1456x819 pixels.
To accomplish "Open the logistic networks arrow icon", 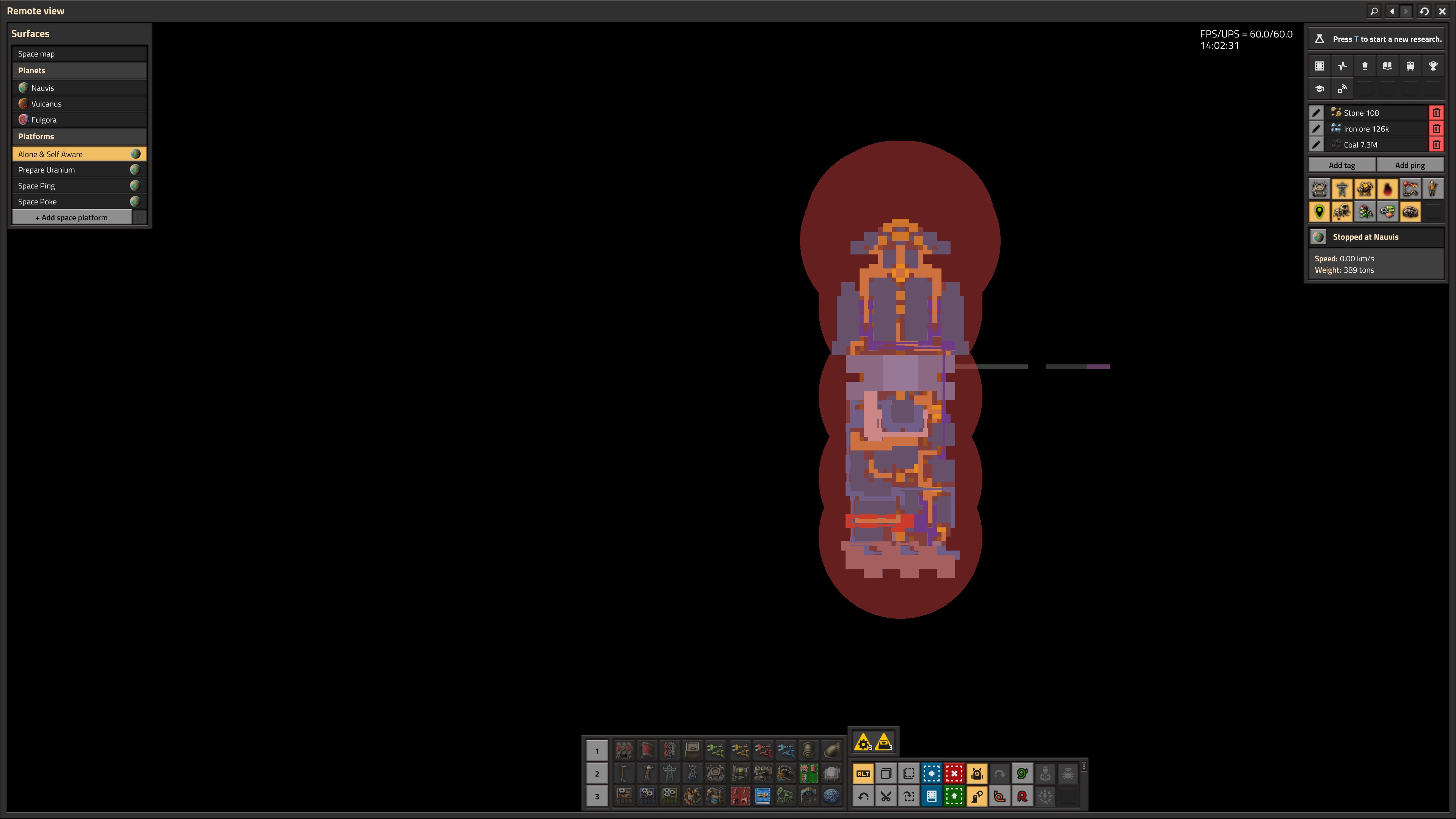I will (1365, 66).
